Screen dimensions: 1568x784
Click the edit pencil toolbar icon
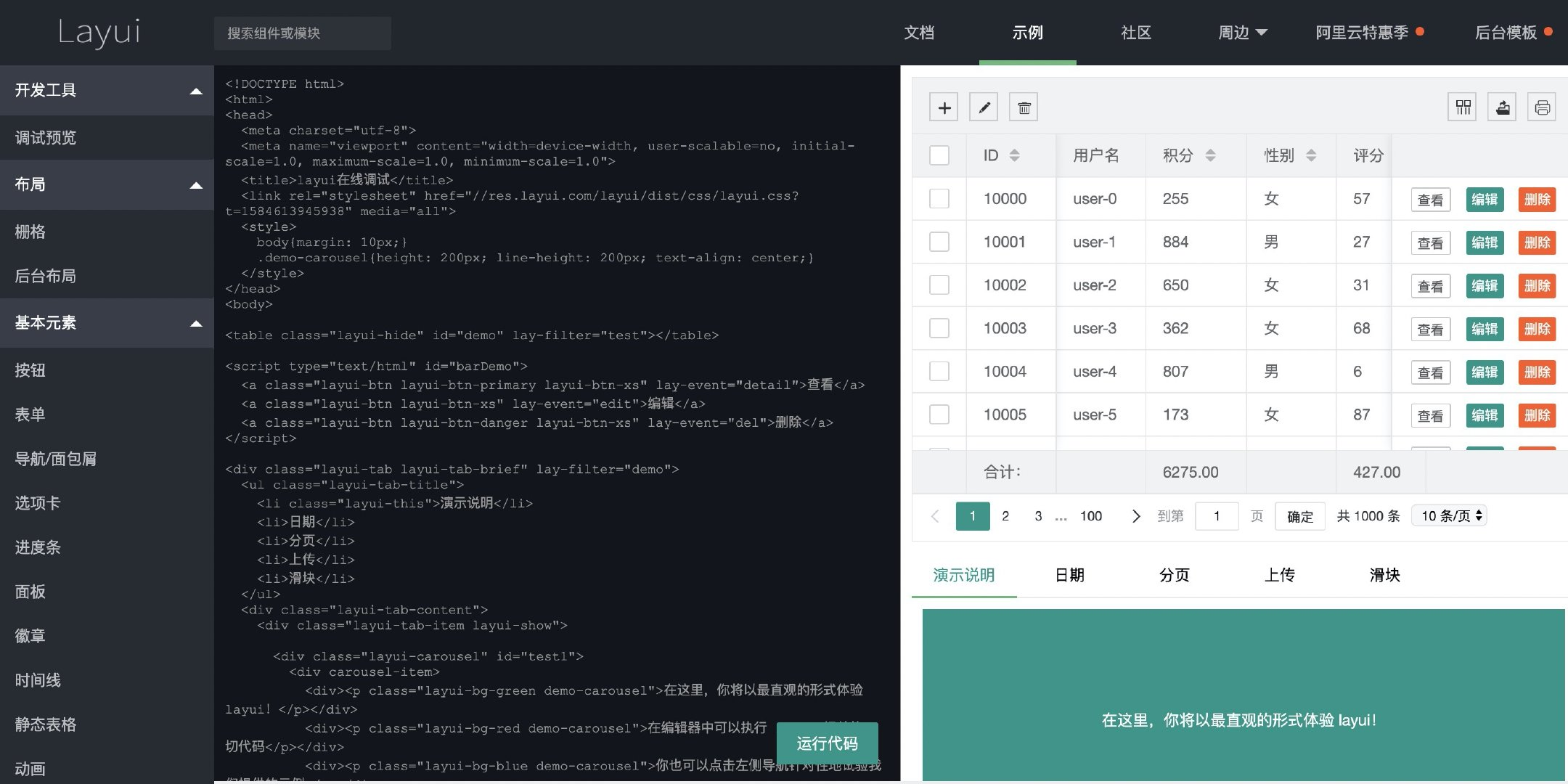point(984,107)
